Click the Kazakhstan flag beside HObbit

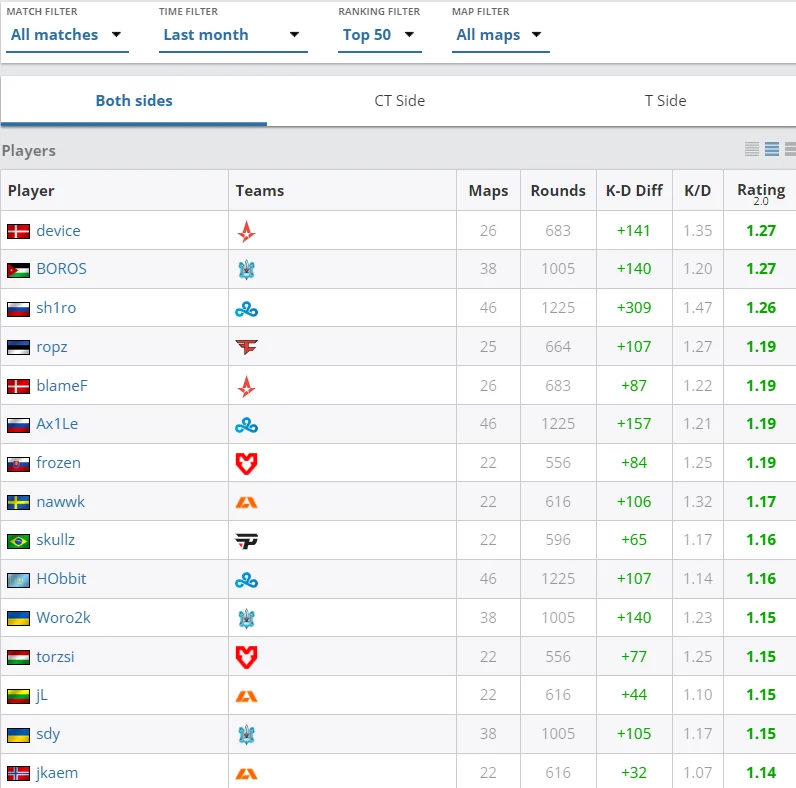[18, 580]
